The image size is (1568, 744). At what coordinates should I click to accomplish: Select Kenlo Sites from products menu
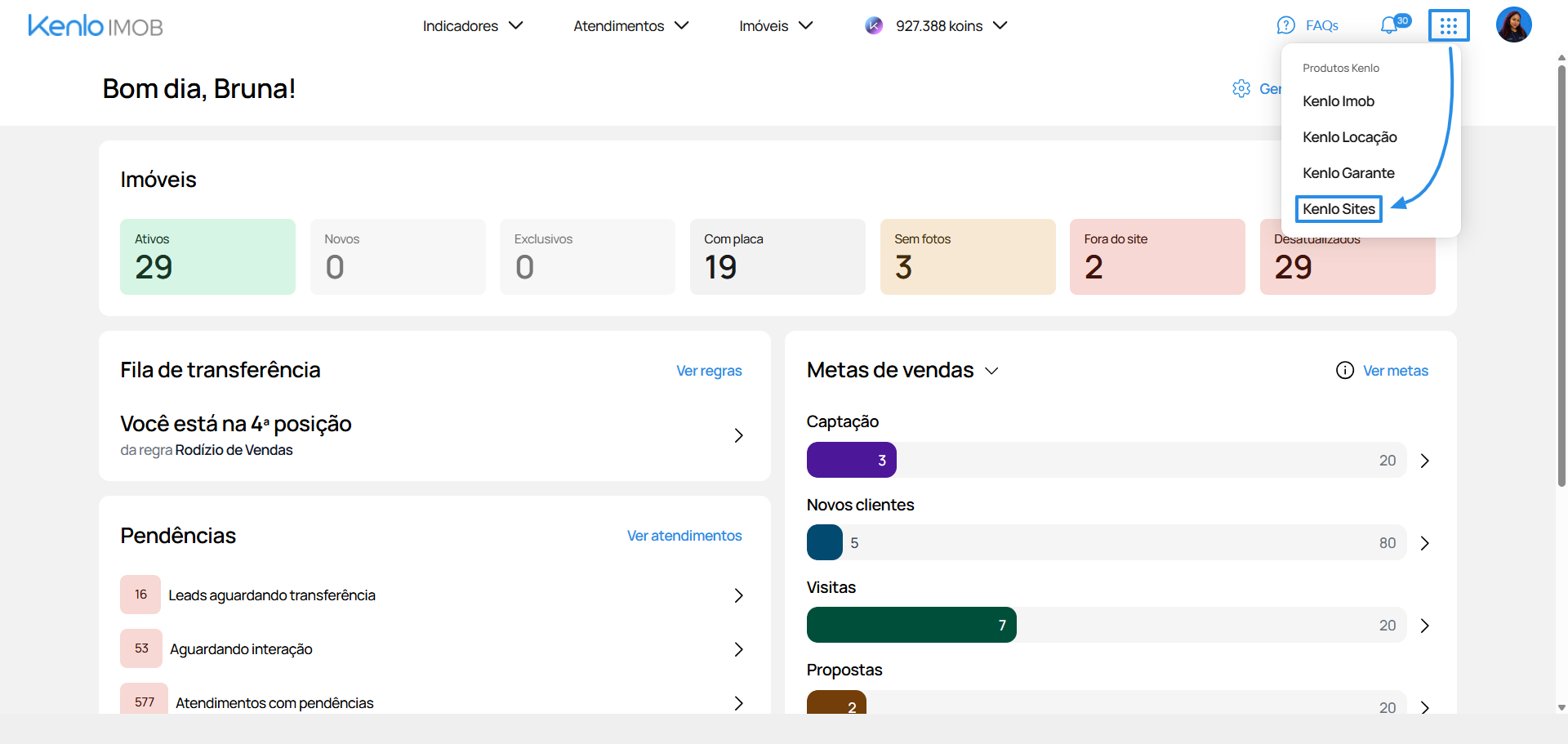[1339, 209]
